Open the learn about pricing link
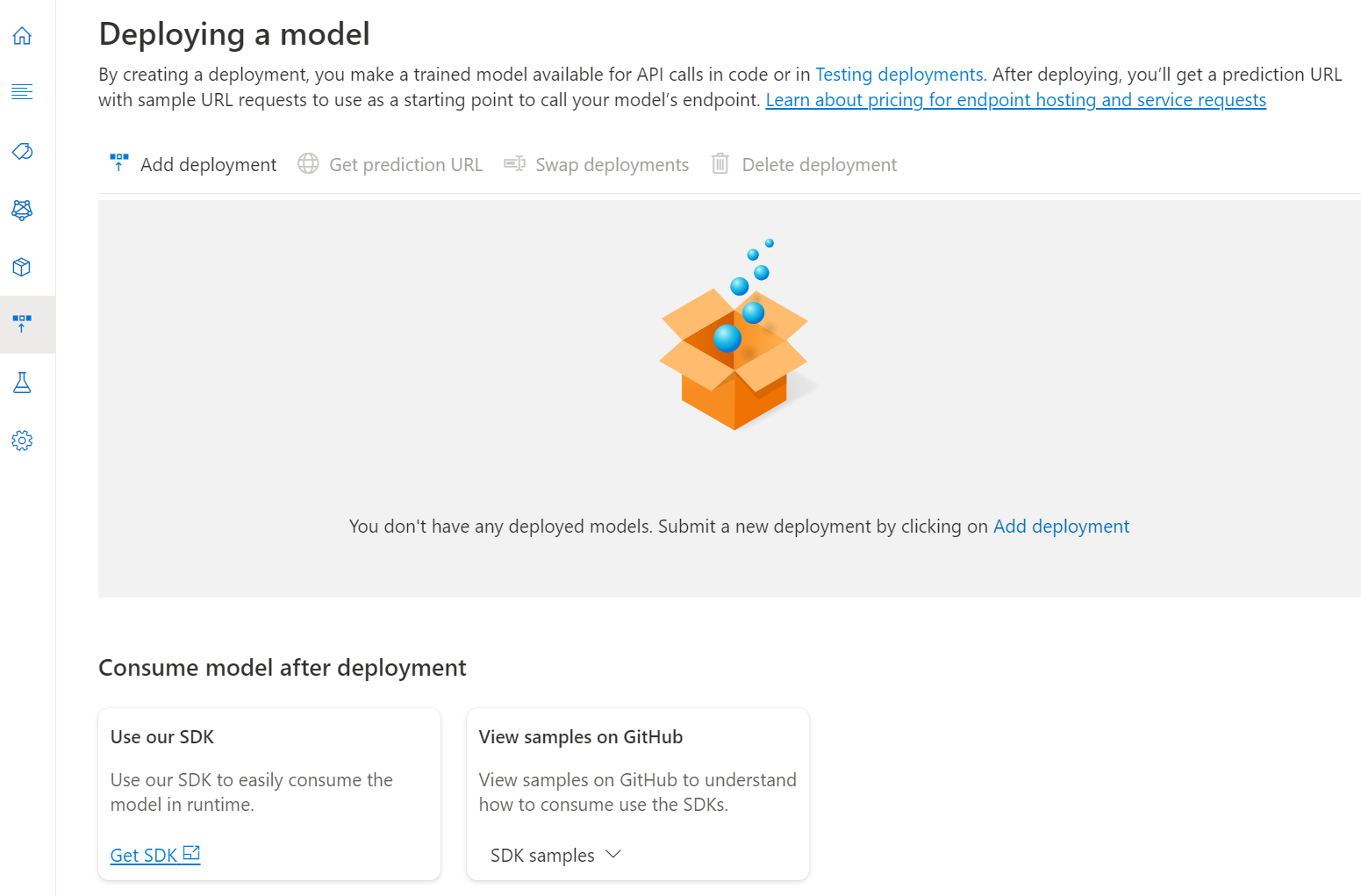This screenshot has height=896, width=1361. pos(1015,100)
